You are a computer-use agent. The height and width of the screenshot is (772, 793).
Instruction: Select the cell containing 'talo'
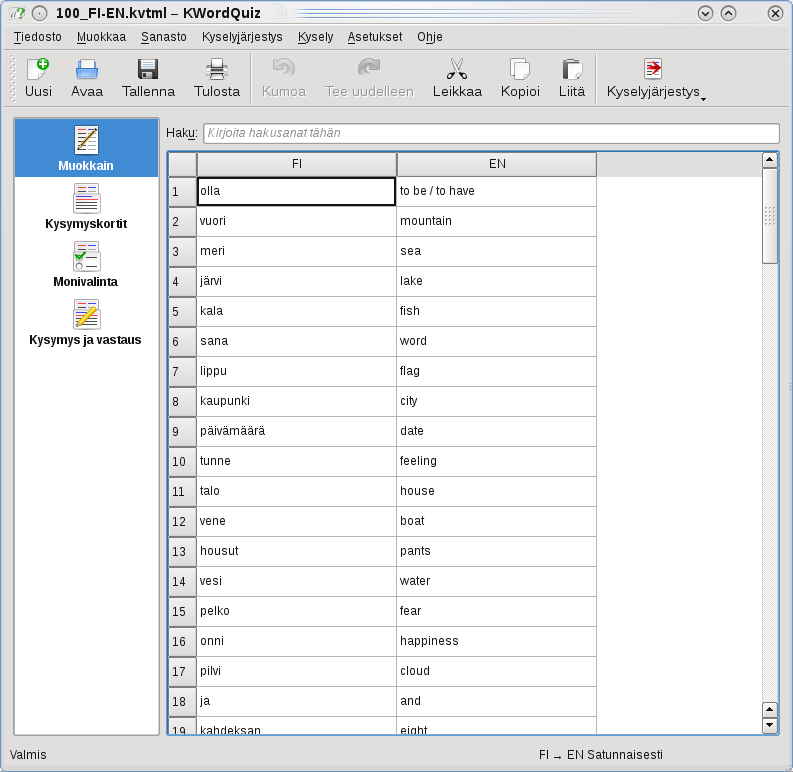[x=296, y=491]
